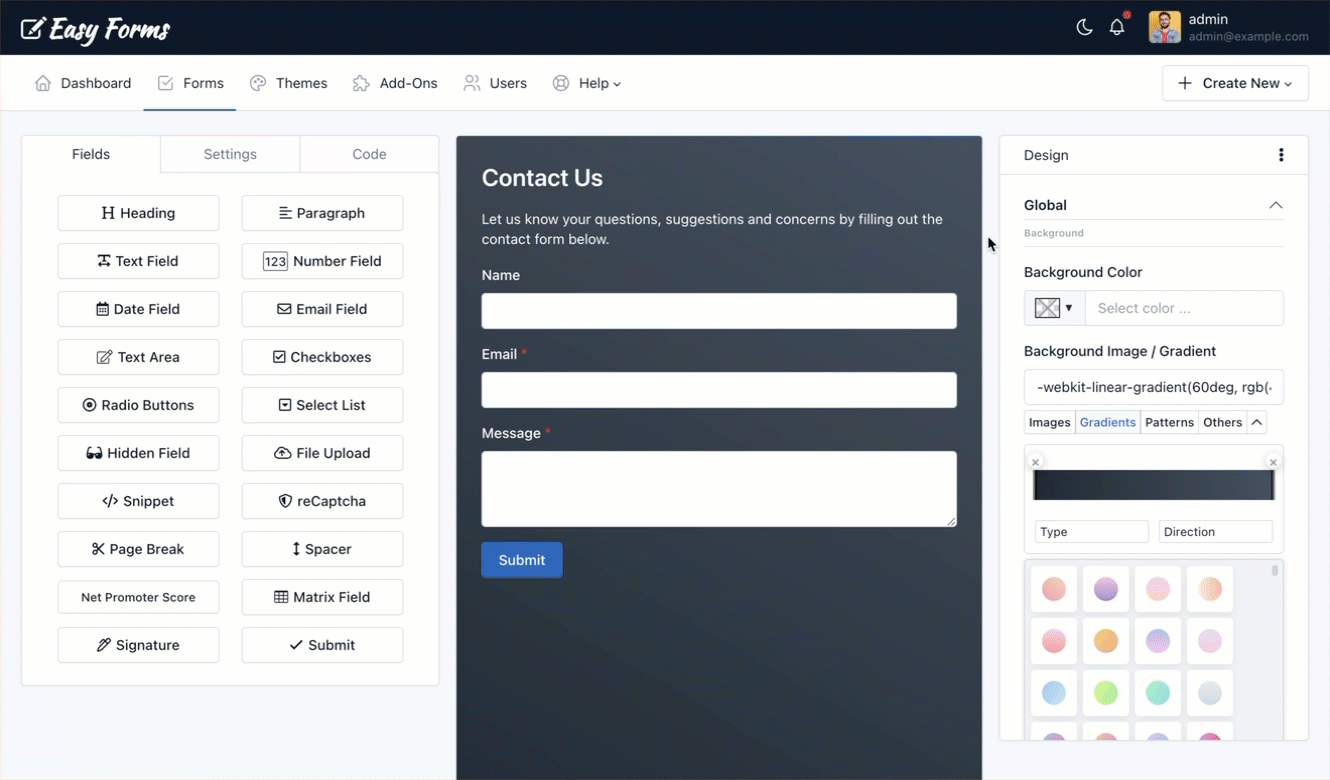This screenshot has height=780, width=1330.
Task: Add a Spacer to the form
Action: (x=321, y=549)
